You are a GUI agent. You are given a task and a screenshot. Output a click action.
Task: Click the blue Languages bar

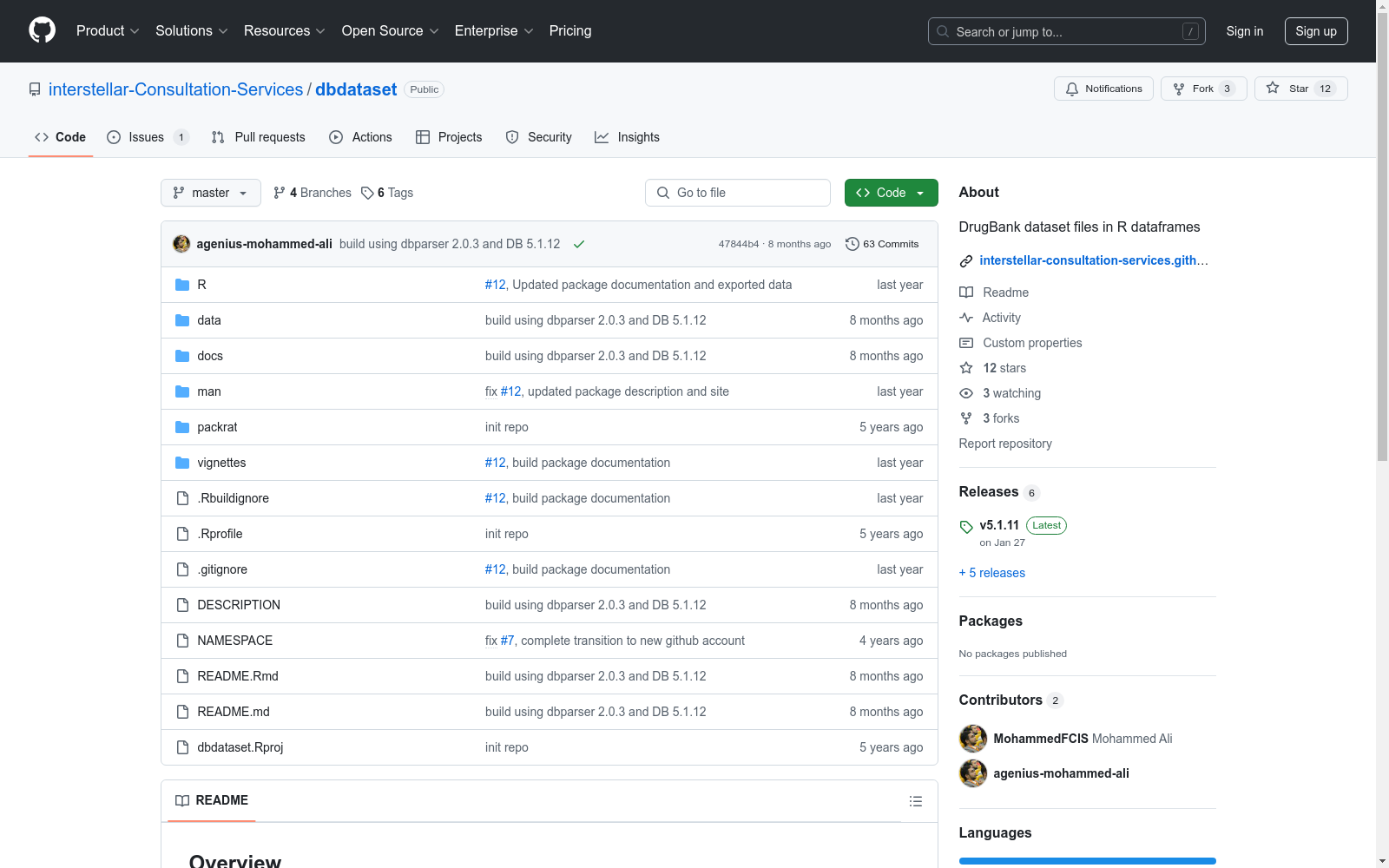coord(1087,861)
